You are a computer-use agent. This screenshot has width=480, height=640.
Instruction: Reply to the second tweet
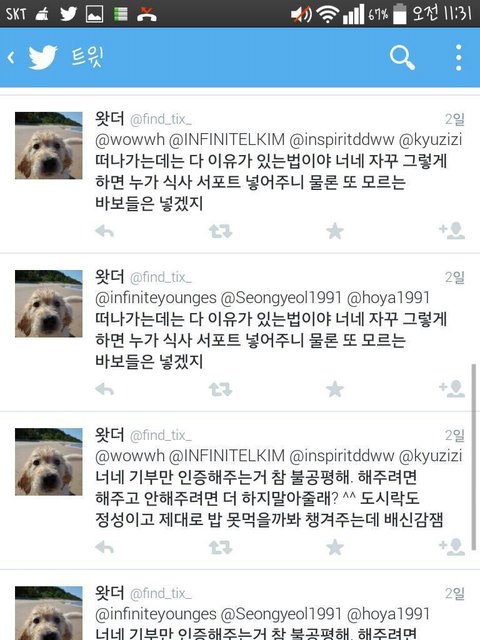pyautogui.click(x=104, y=389)
